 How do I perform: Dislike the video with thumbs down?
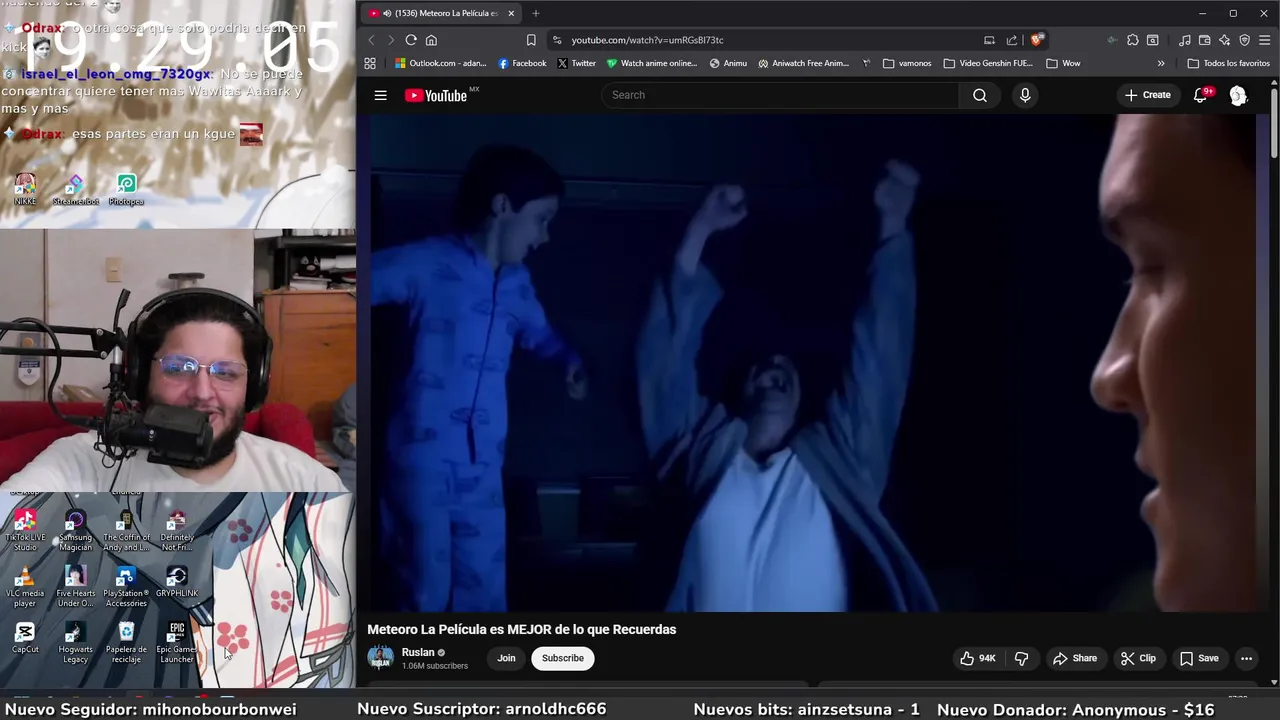1021,658
